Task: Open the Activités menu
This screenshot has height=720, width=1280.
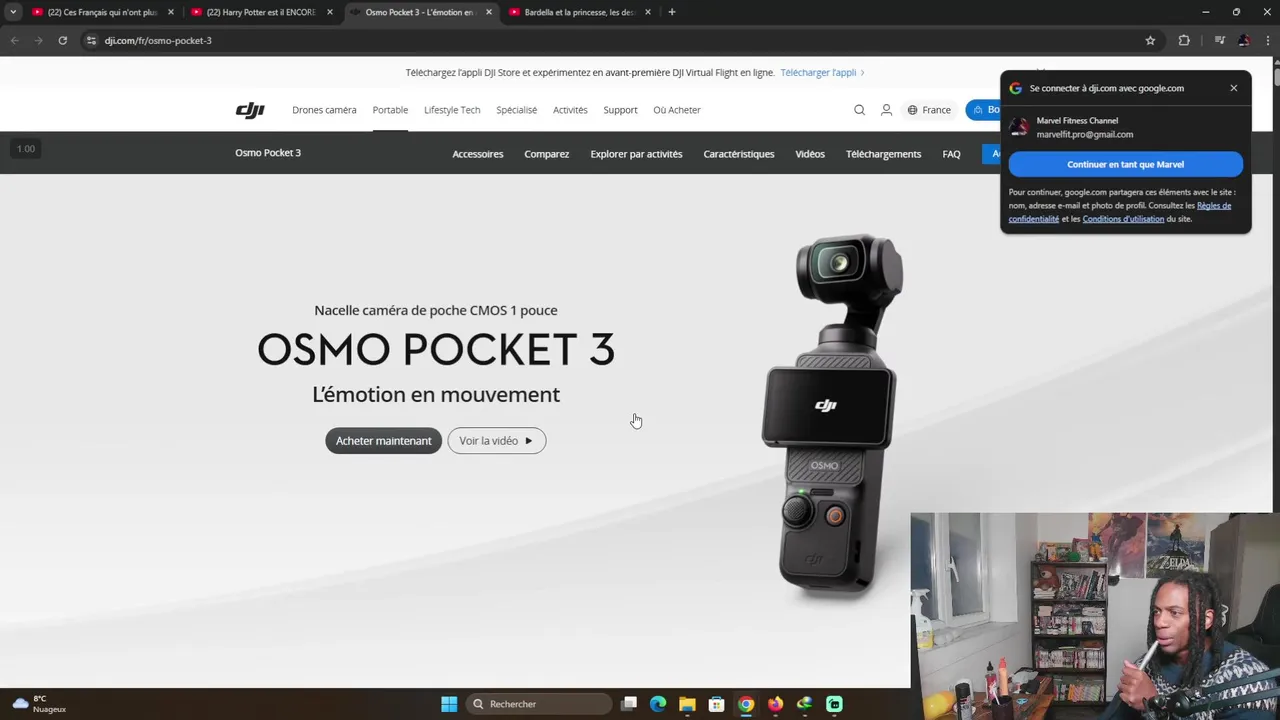Action: click(x=570, y=110)
